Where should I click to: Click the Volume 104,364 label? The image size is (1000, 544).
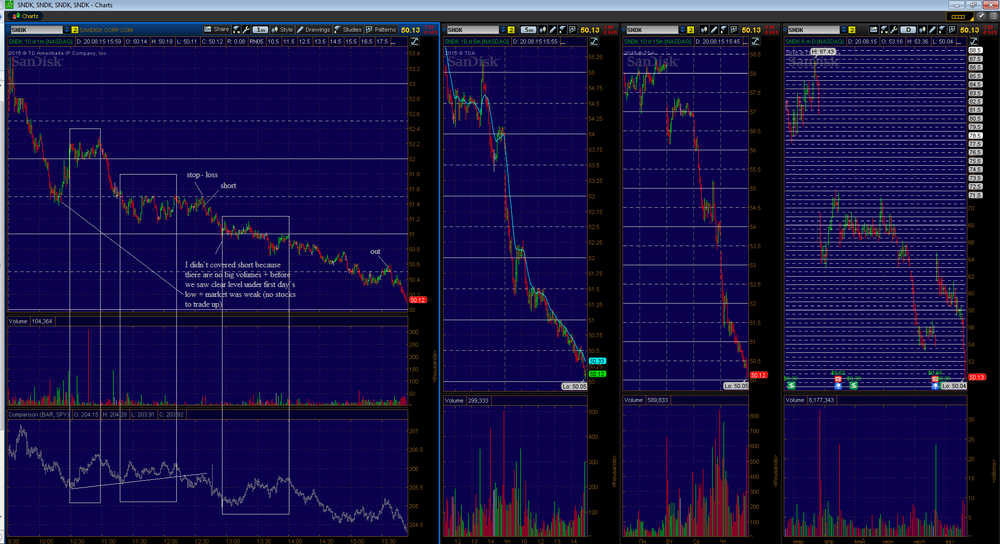[x=31, y=321]
